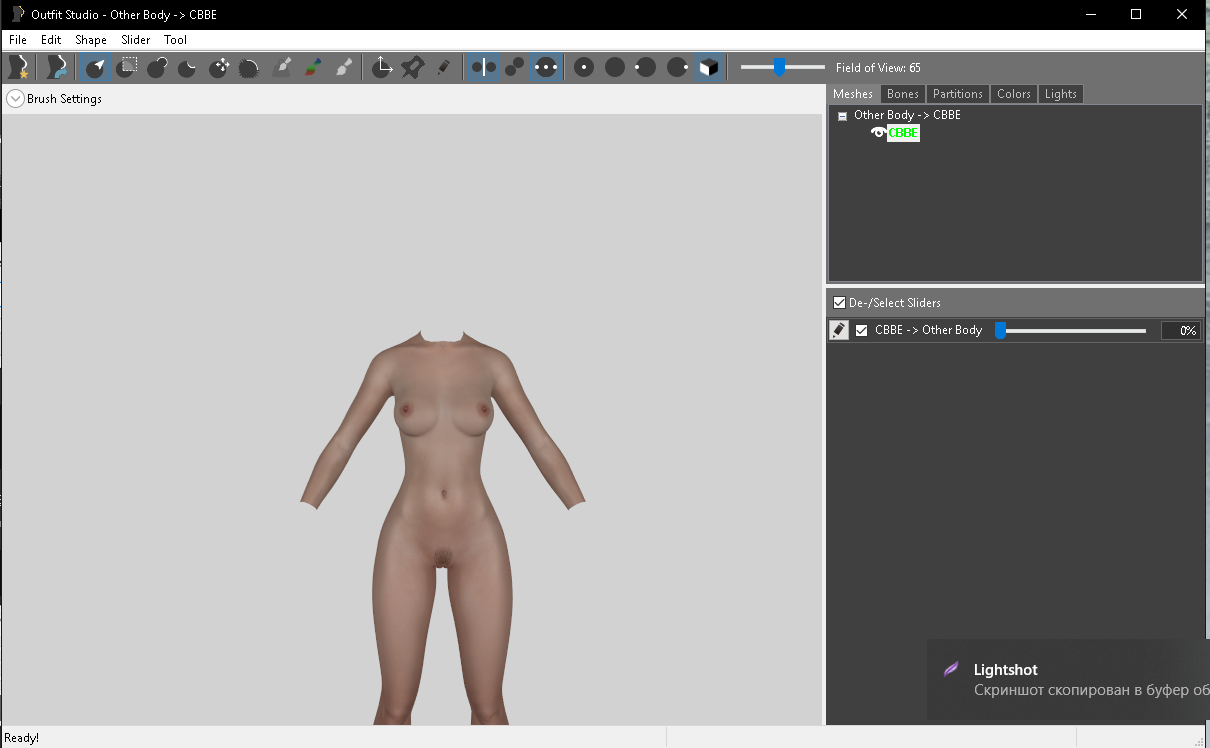
Task: Click the Load Outfit toolbar icon
Action: coord(57,67)
